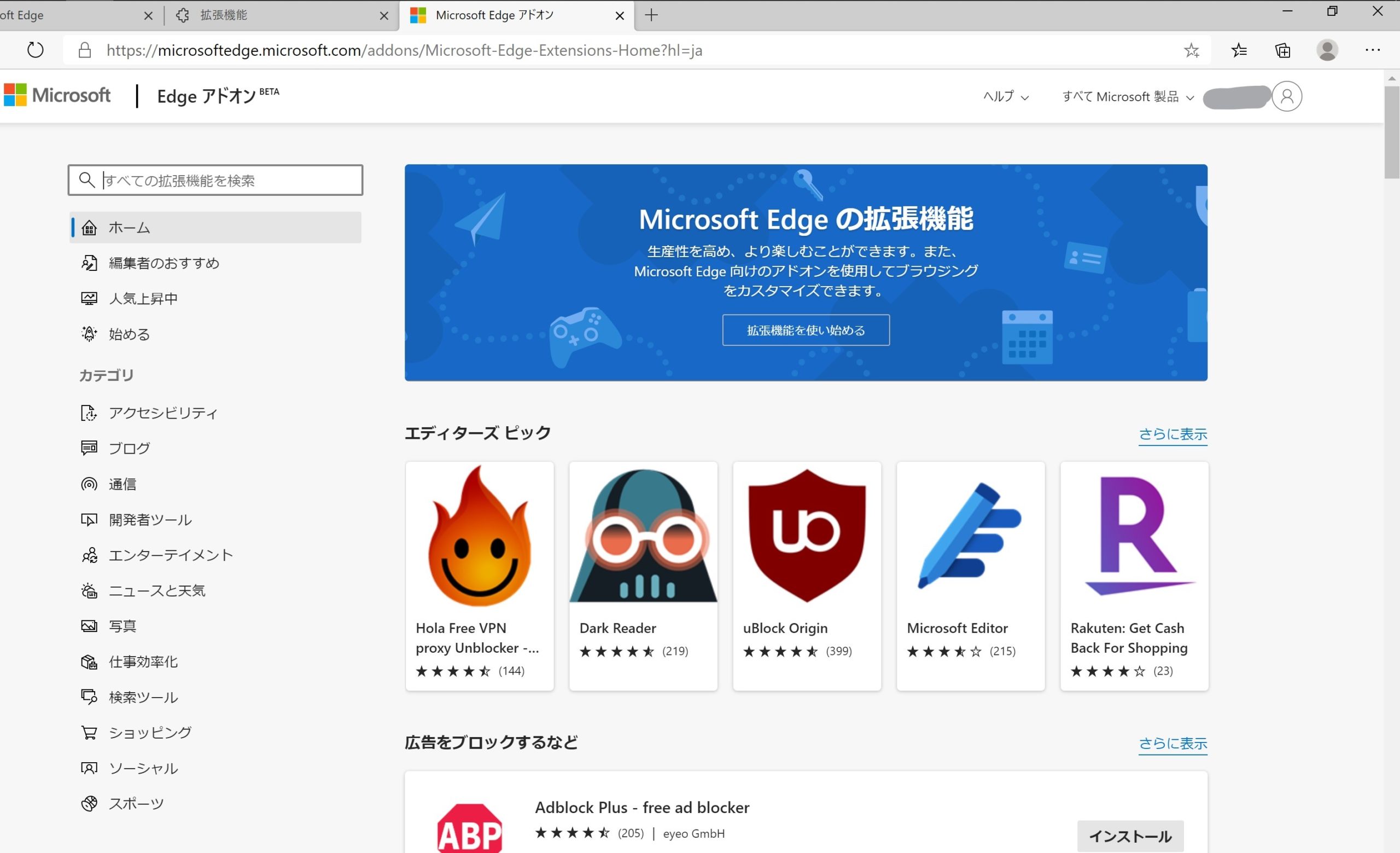Click the ホーム home icon in sidebar

tap(89, 227)
